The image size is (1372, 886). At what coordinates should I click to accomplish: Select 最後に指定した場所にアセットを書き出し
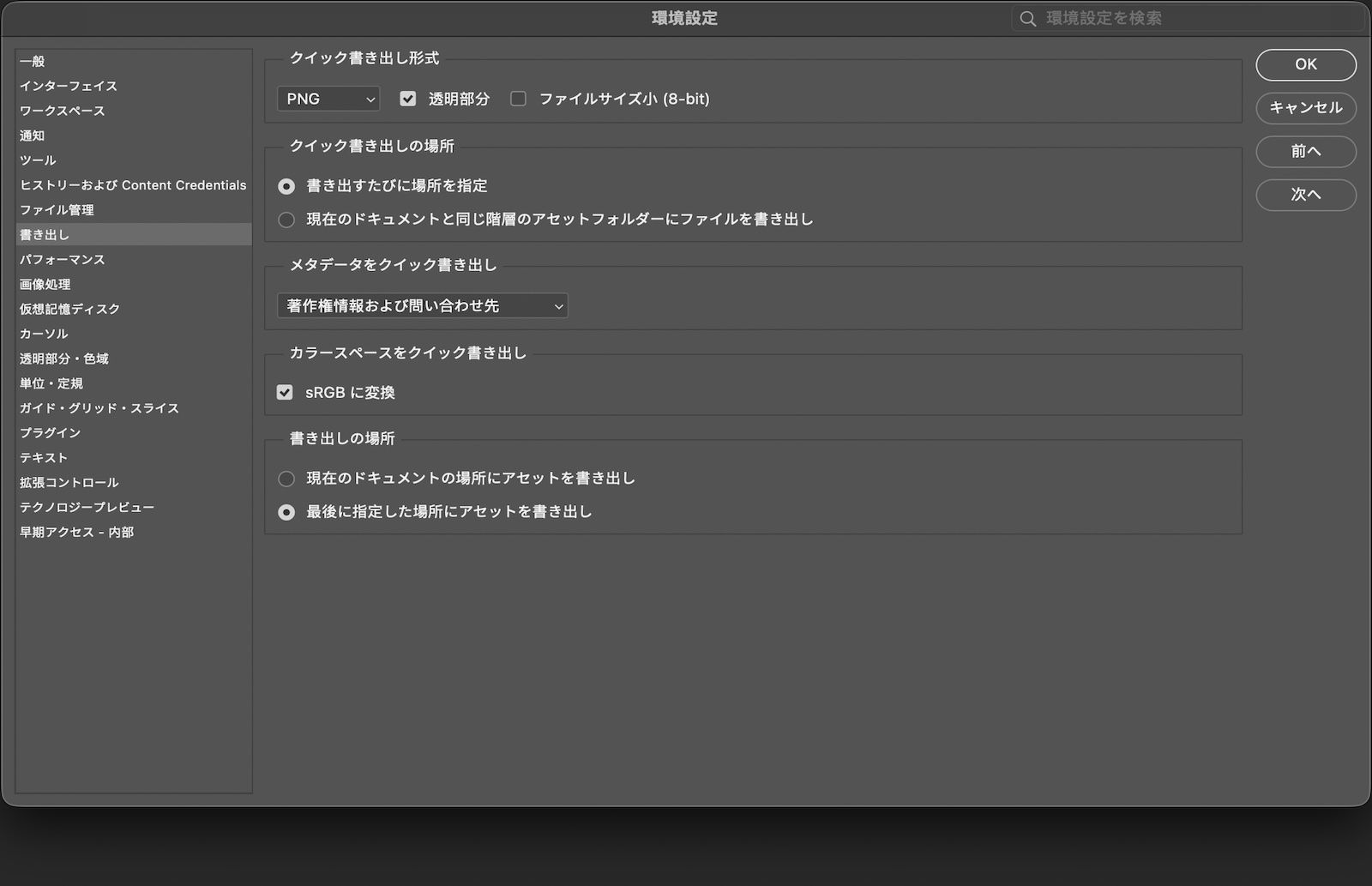click(x=286, y=512)
